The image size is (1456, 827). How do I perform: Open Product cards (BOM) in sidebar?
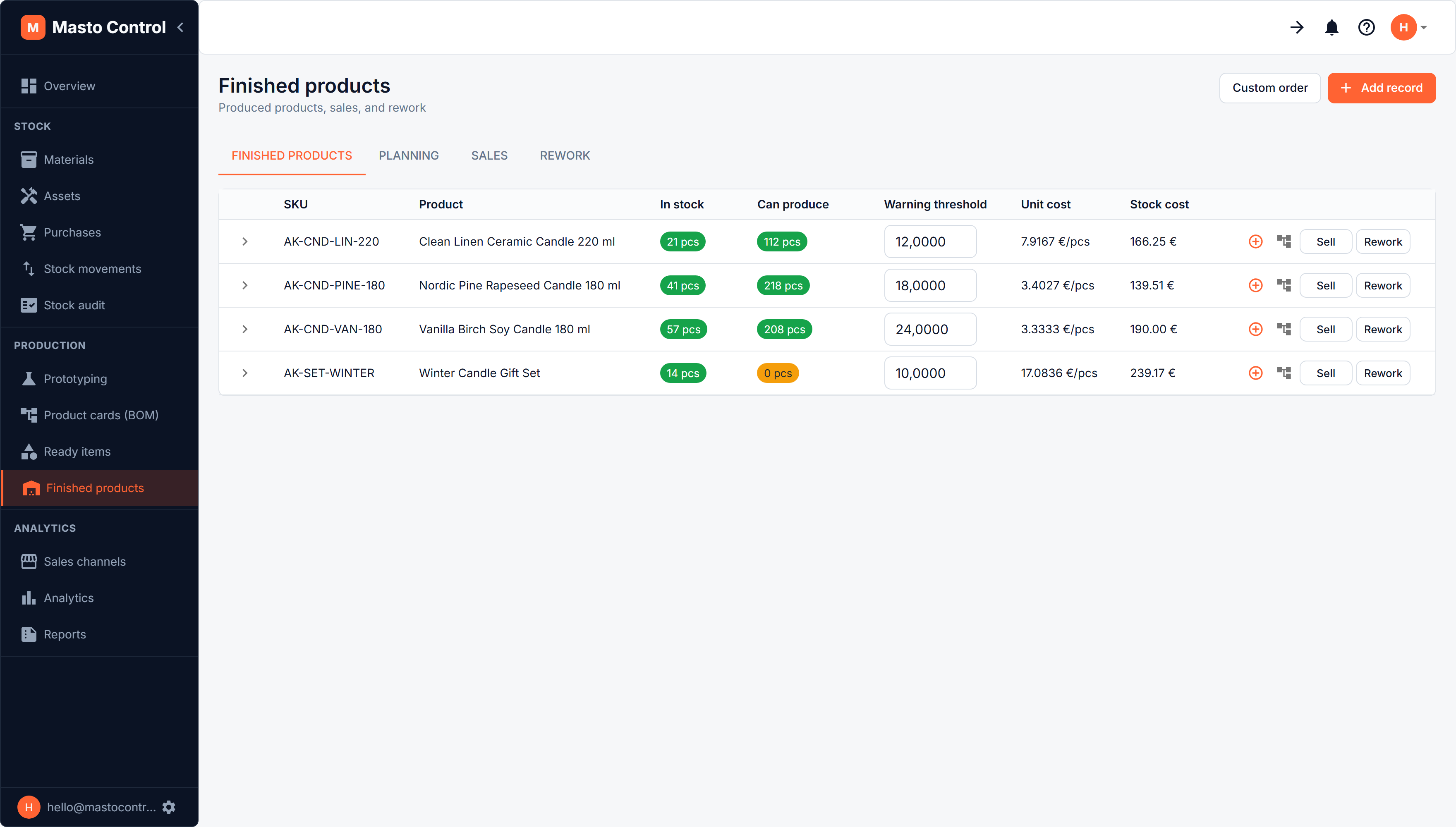tap(99, 415)
